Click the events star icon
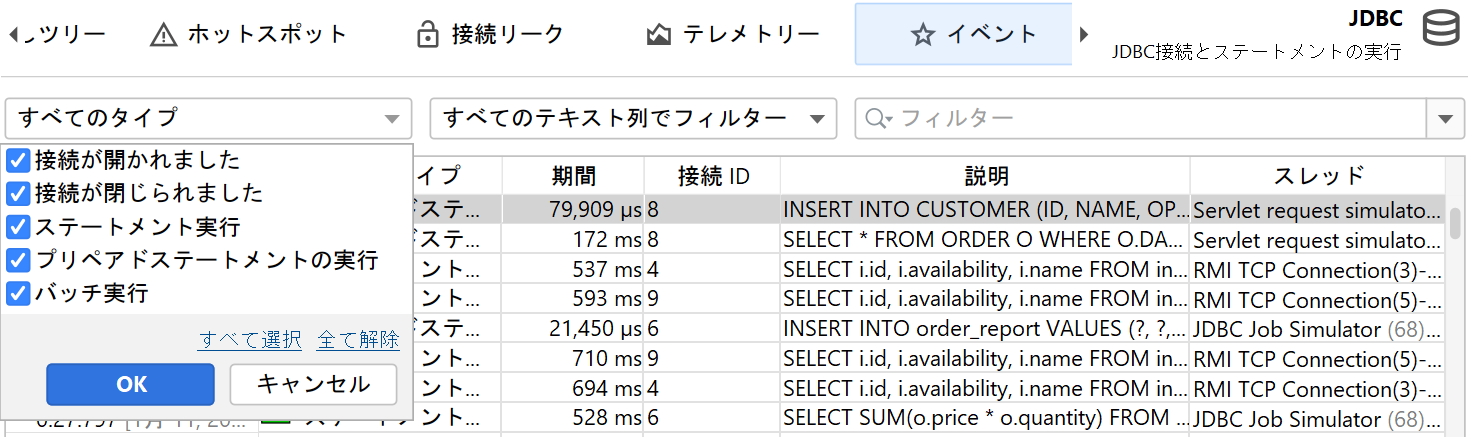1468x437 pixels. pos(922,35)
